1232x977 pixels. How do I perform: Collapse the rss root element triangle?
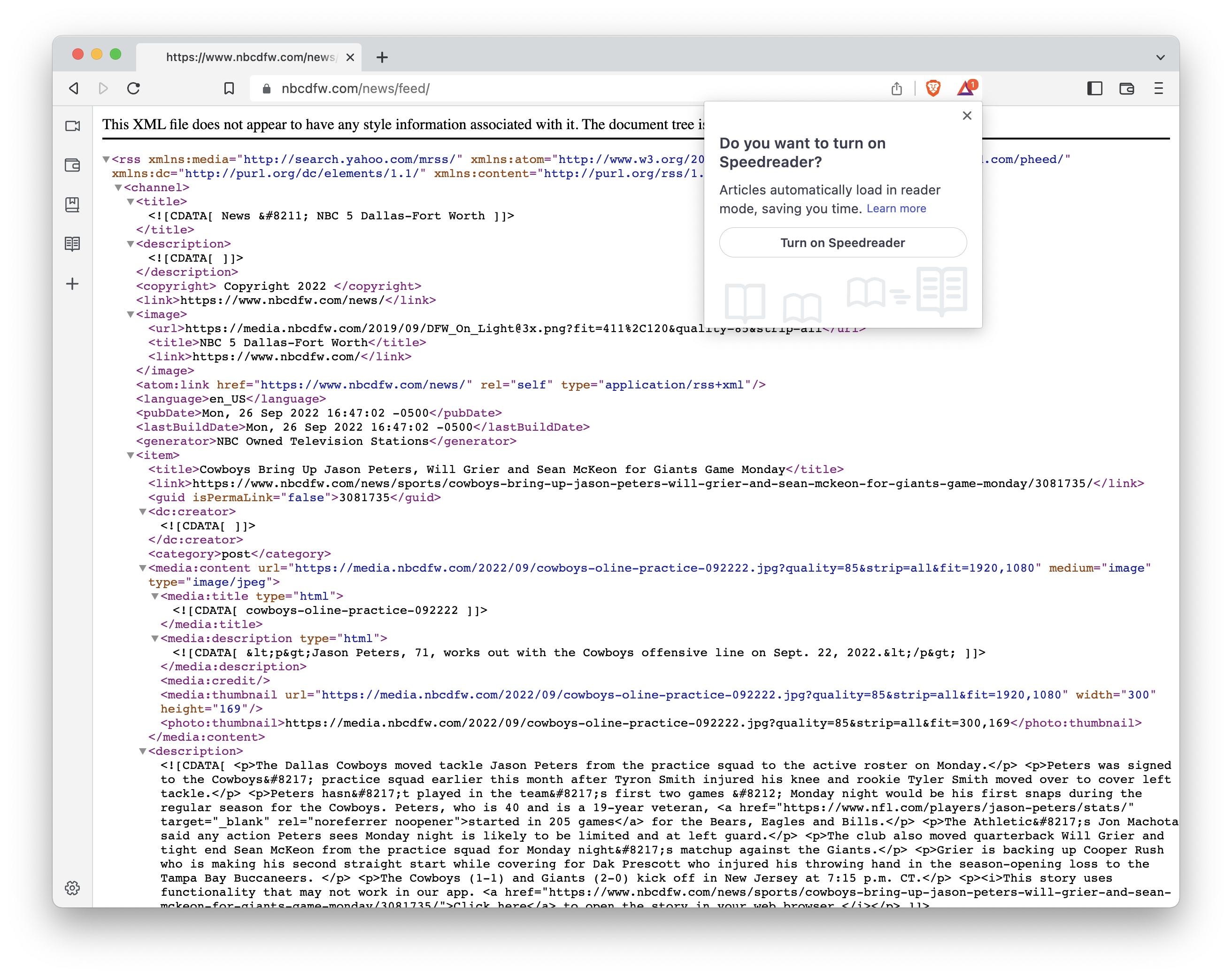click(106, 160)
